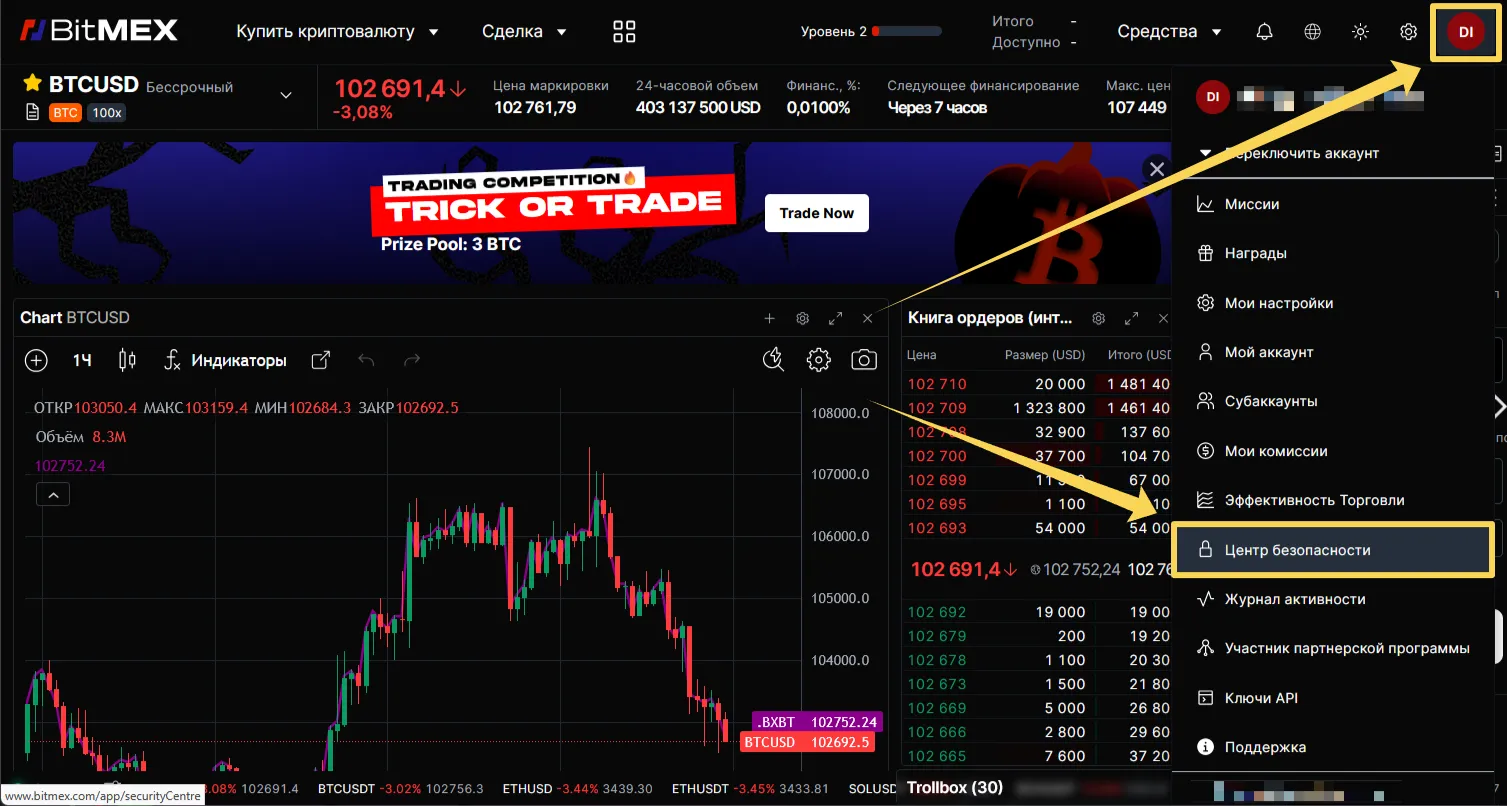Open chart settings gear icon
The height and width of the screenshot is (806, 1507).
tap(818, 360)
